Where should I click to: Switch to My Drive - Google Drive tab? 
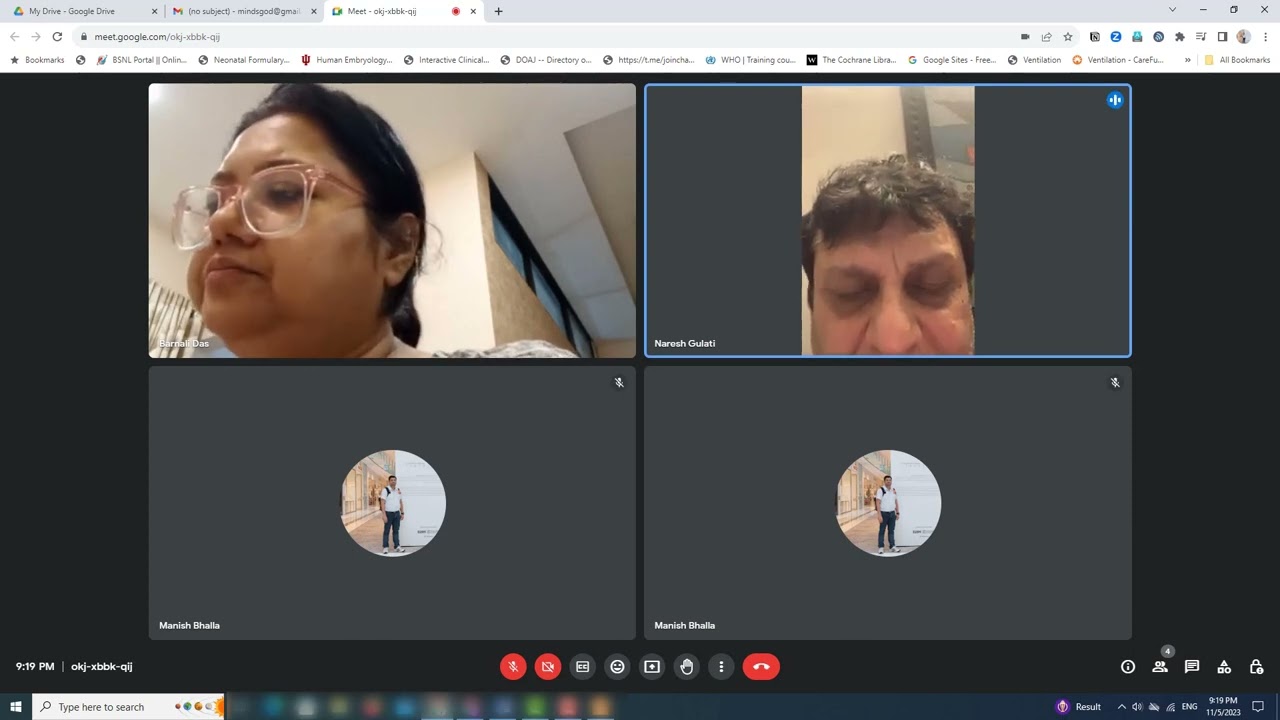(83, 11)
